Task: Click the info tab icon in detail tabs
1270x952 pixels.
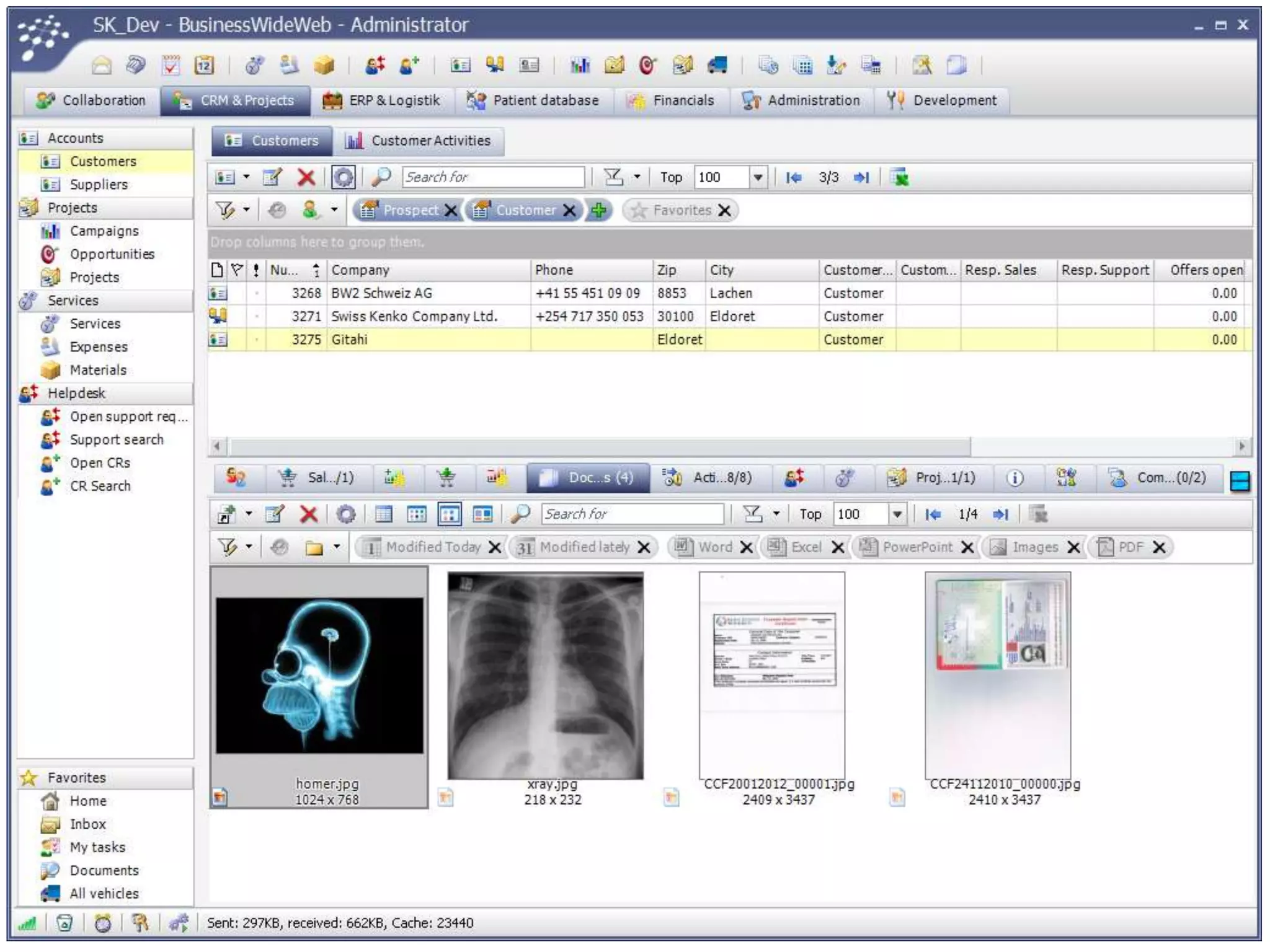Action: pos(1015,478)
